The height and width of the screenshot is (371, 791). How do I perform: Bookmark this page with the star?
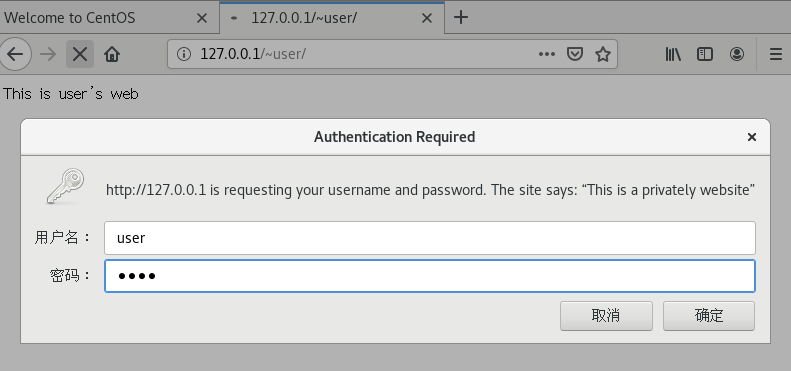tap(603, 54)
